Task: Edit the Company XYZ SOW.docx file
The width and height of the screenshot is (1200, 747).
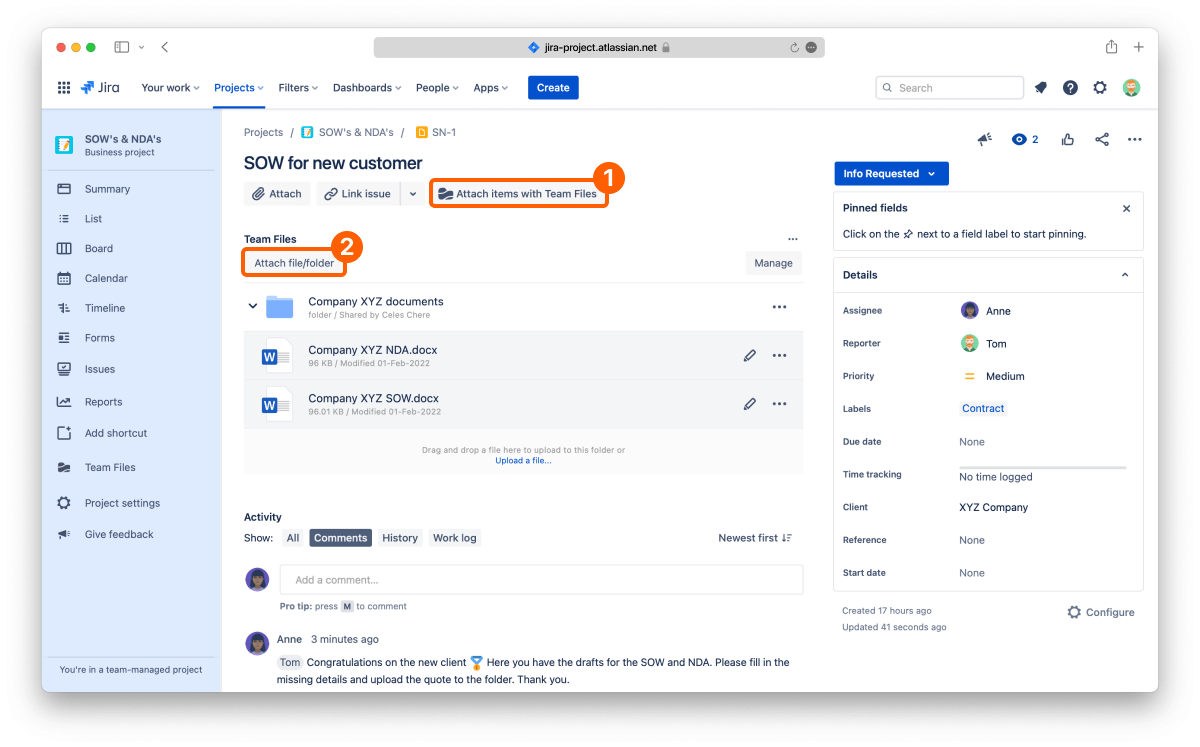Action: [x=750, y=404]
